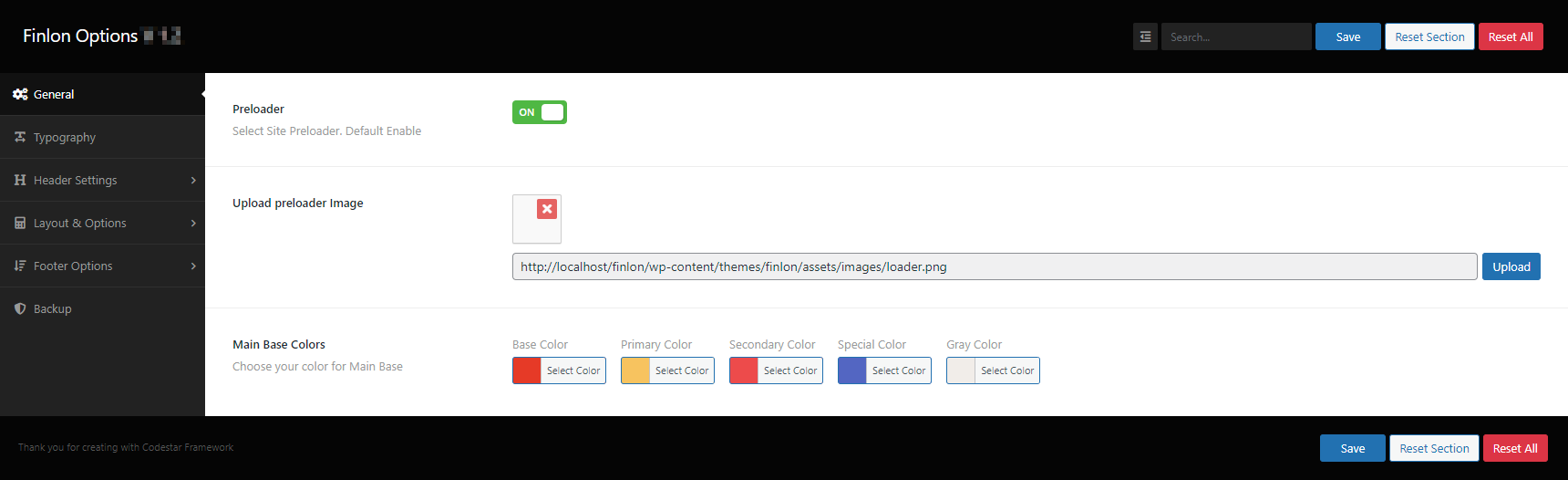Click the Footer Options sort icon
1568x480 pixels.
click(20, 266)
